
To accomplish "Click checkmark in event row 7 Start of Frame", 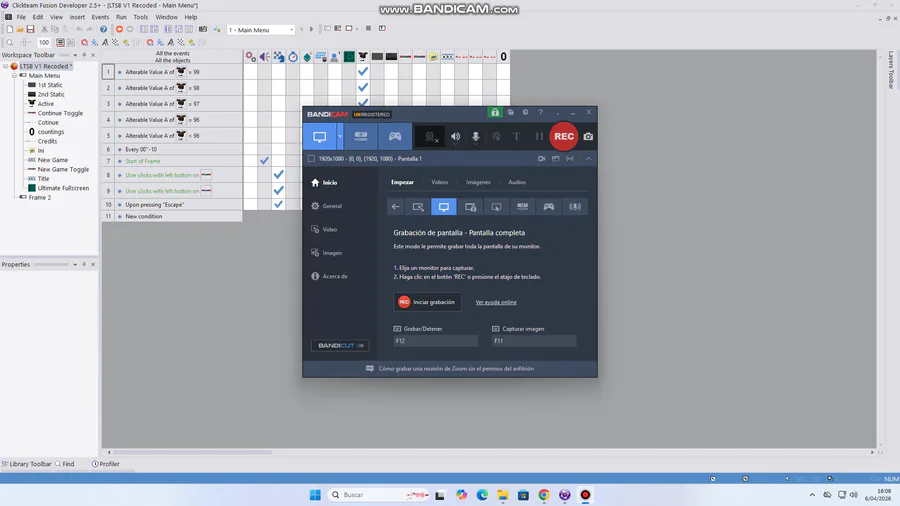I will tap(264, 161).
